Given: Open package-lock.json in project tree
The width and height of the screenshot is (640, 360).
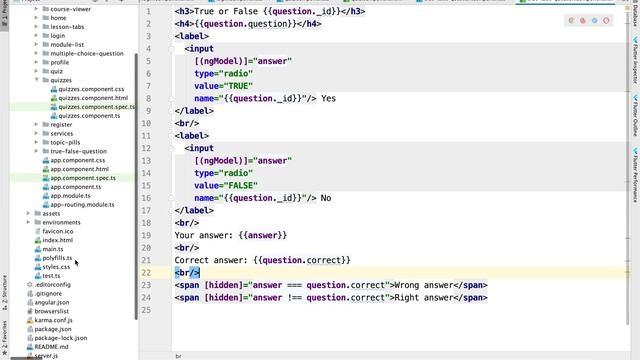Looking at the screenshot, I should (x=61, y=338).
